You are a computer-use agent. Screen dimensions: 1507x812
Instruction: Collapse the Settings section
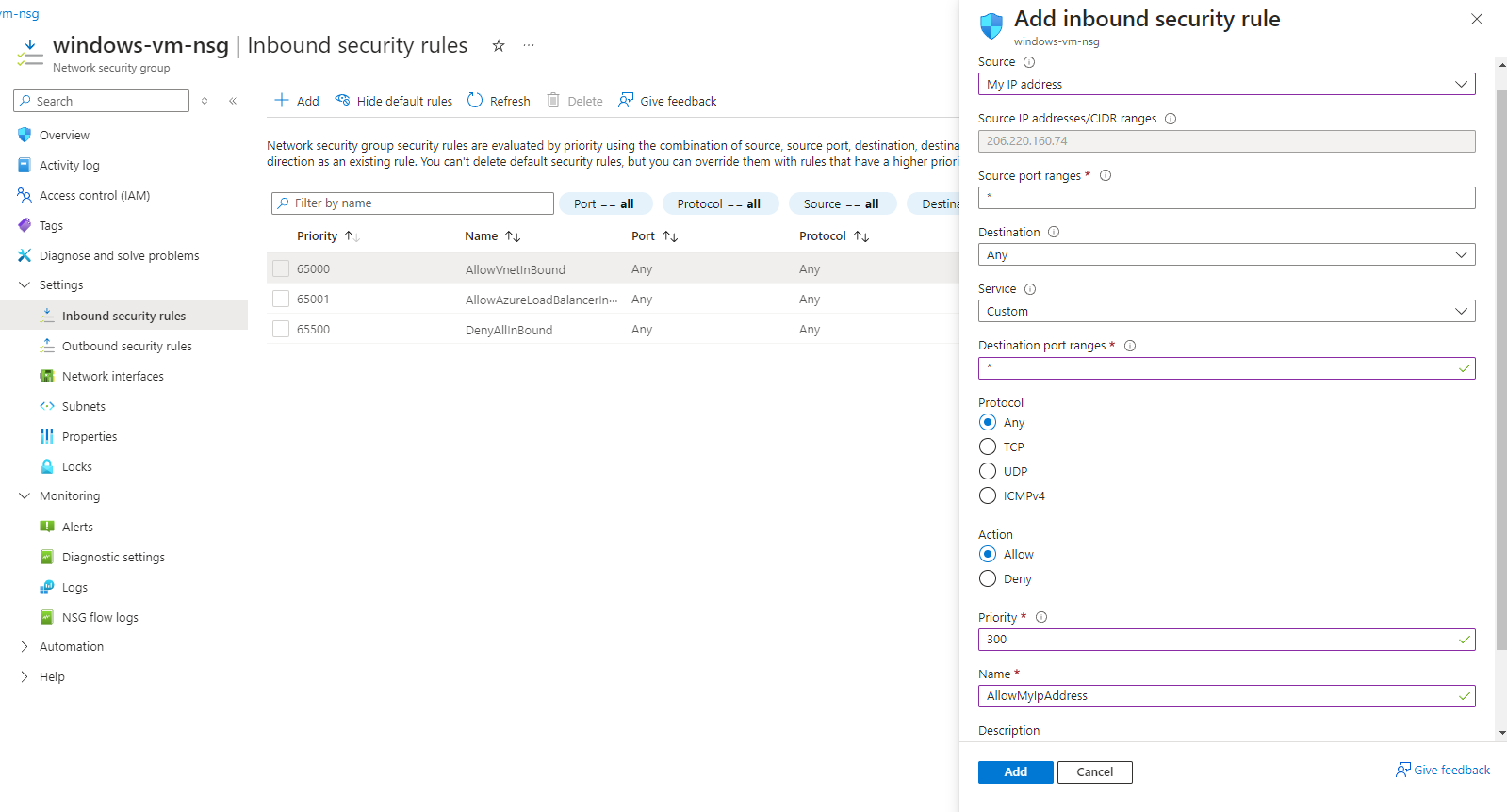pyautogui.click(x=25, y=284)
